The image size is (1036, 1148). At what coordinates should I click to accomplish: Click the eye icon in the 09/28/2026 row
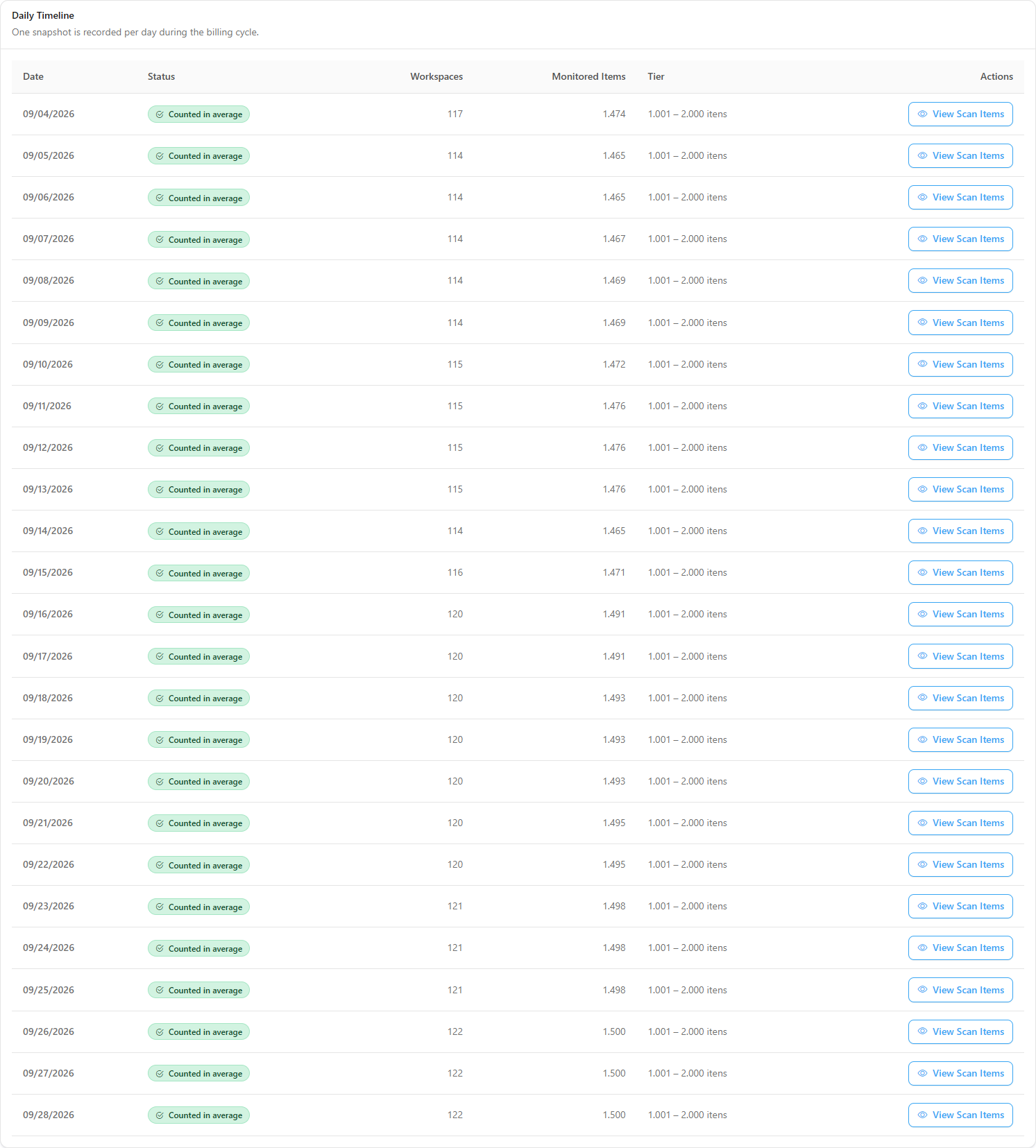click(x=922, y=1115)
